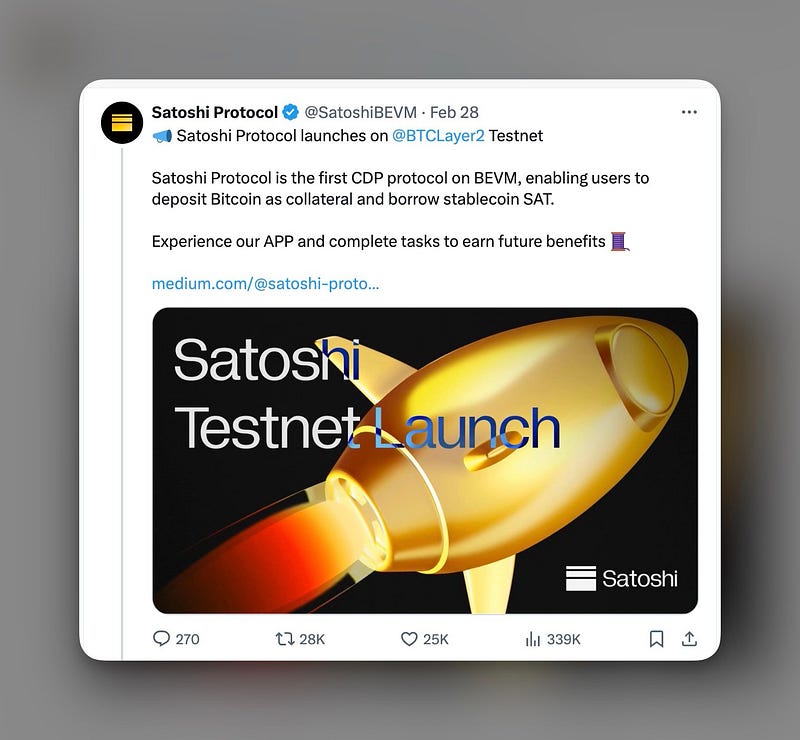This screenshot has width=800, height=740.
Task: Click the 339K views count
Action: (563, 639)
